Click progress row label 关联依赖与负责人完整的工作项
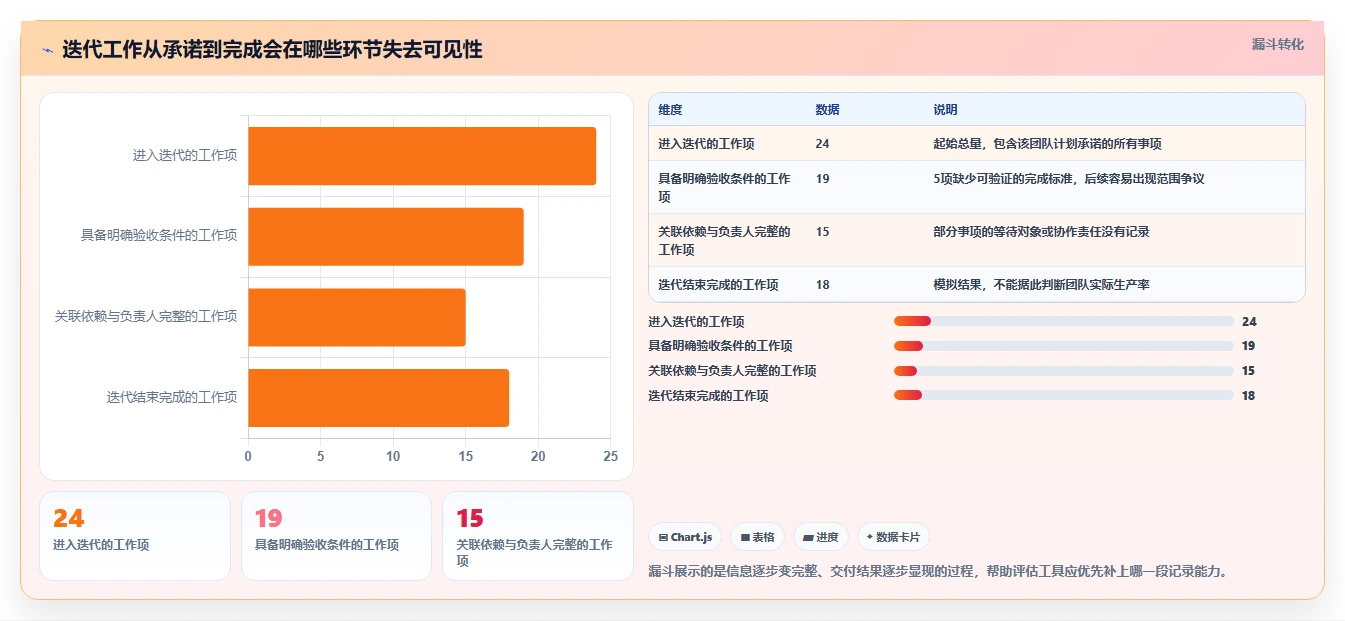Viewport: 1345px width, 621px height. 732,371
